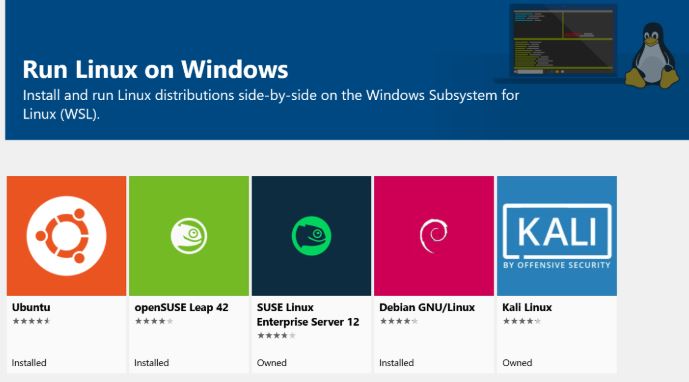
Task: Select the Kali Linux title
Action: (527, 307)
